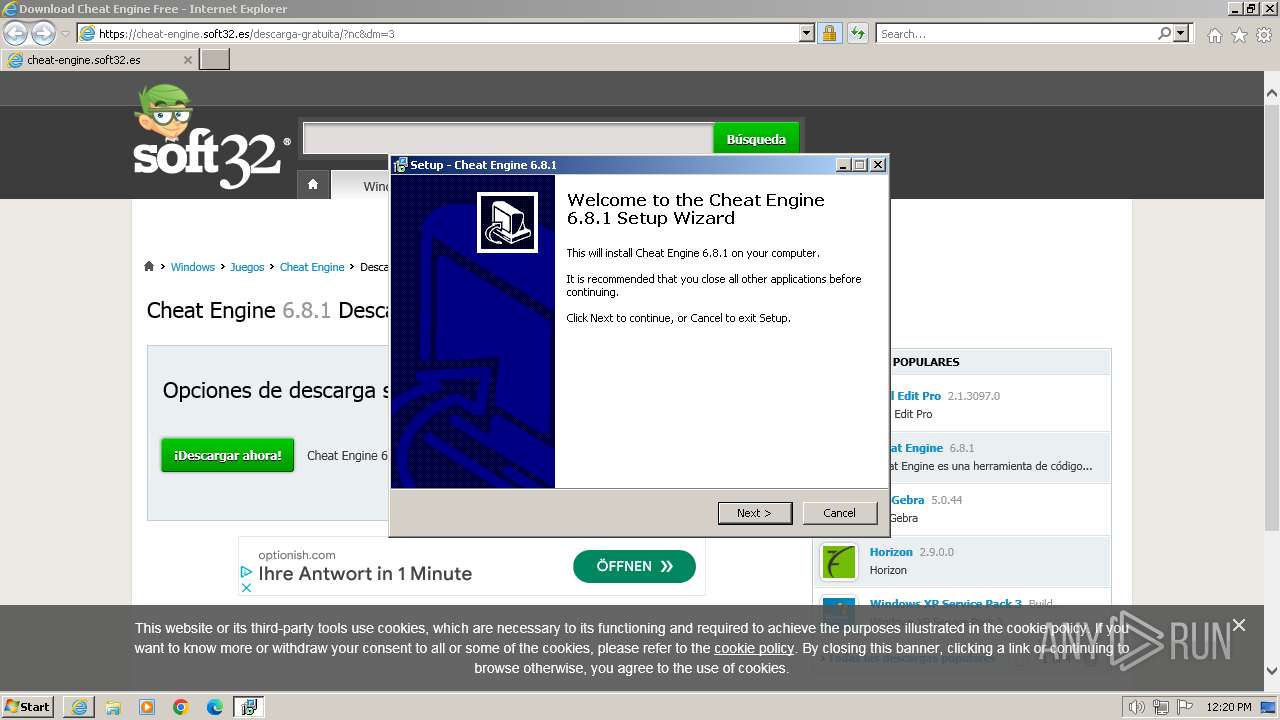This screenshot has height=720, width=1280.
Task: Dismiss cookie banner with X icon
Action: (x=1239, y=625)
